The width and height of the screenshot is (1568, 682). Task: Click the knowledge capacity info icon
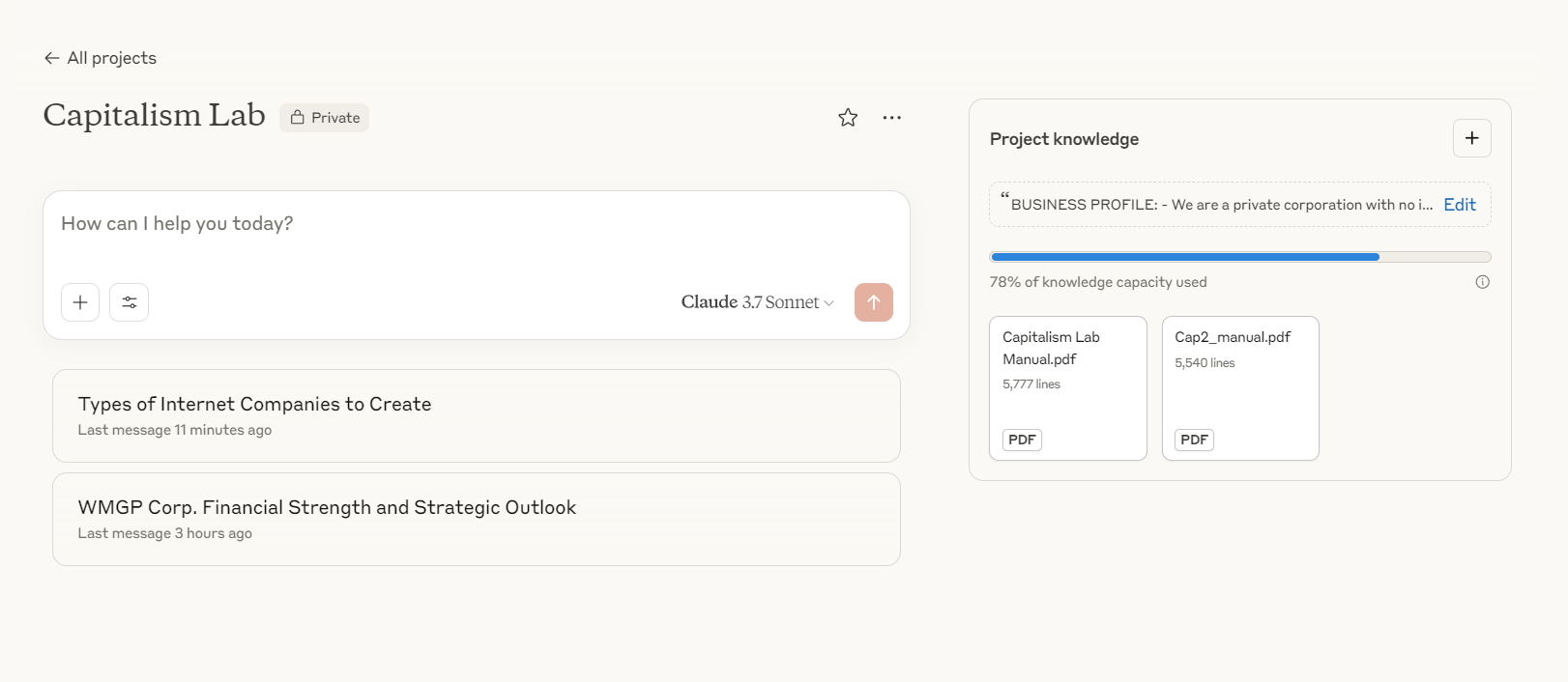(1482, 282)
